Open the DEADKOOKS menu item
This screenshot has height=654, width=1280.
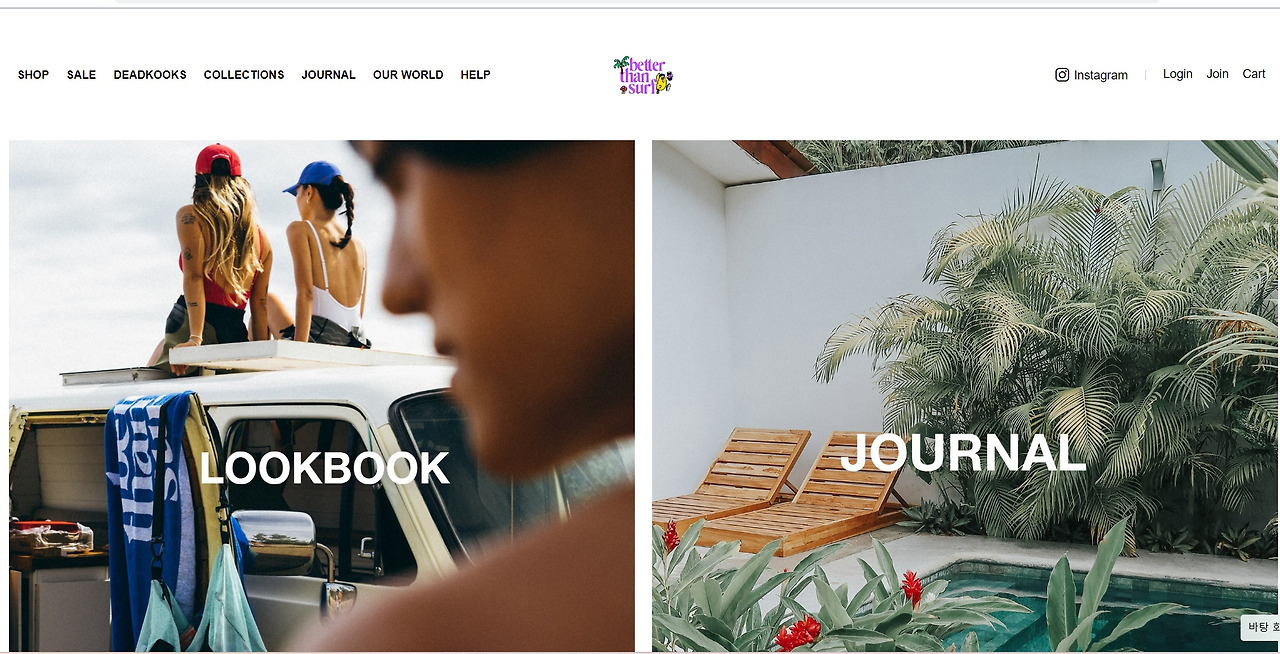(150, 75)
